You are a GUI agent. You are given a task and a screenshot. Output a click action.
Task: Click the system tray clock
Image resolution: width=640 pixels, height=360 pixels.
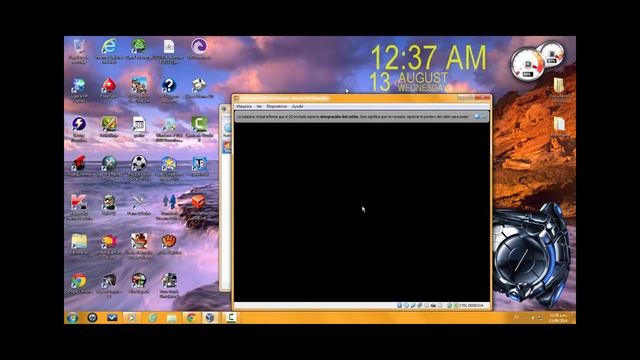click(x=558, y=318)
